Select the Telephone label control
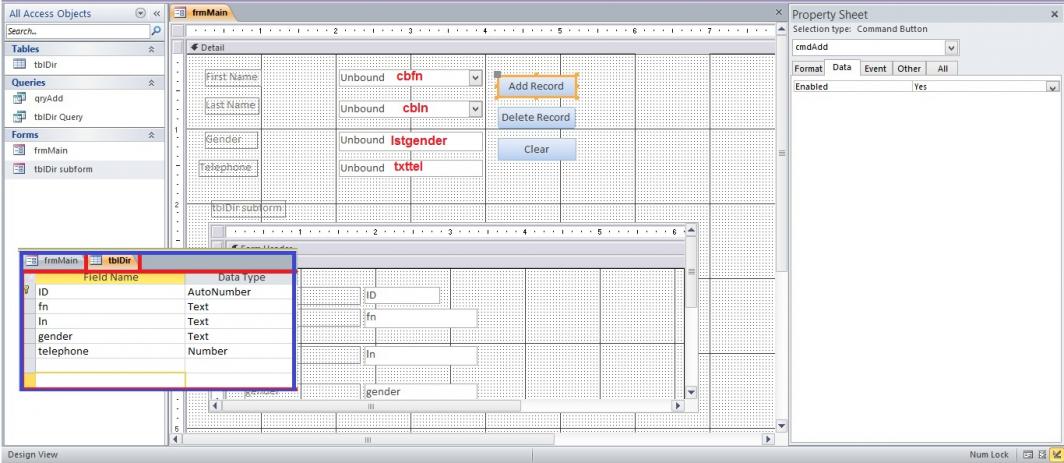 (x=229, y=168)
